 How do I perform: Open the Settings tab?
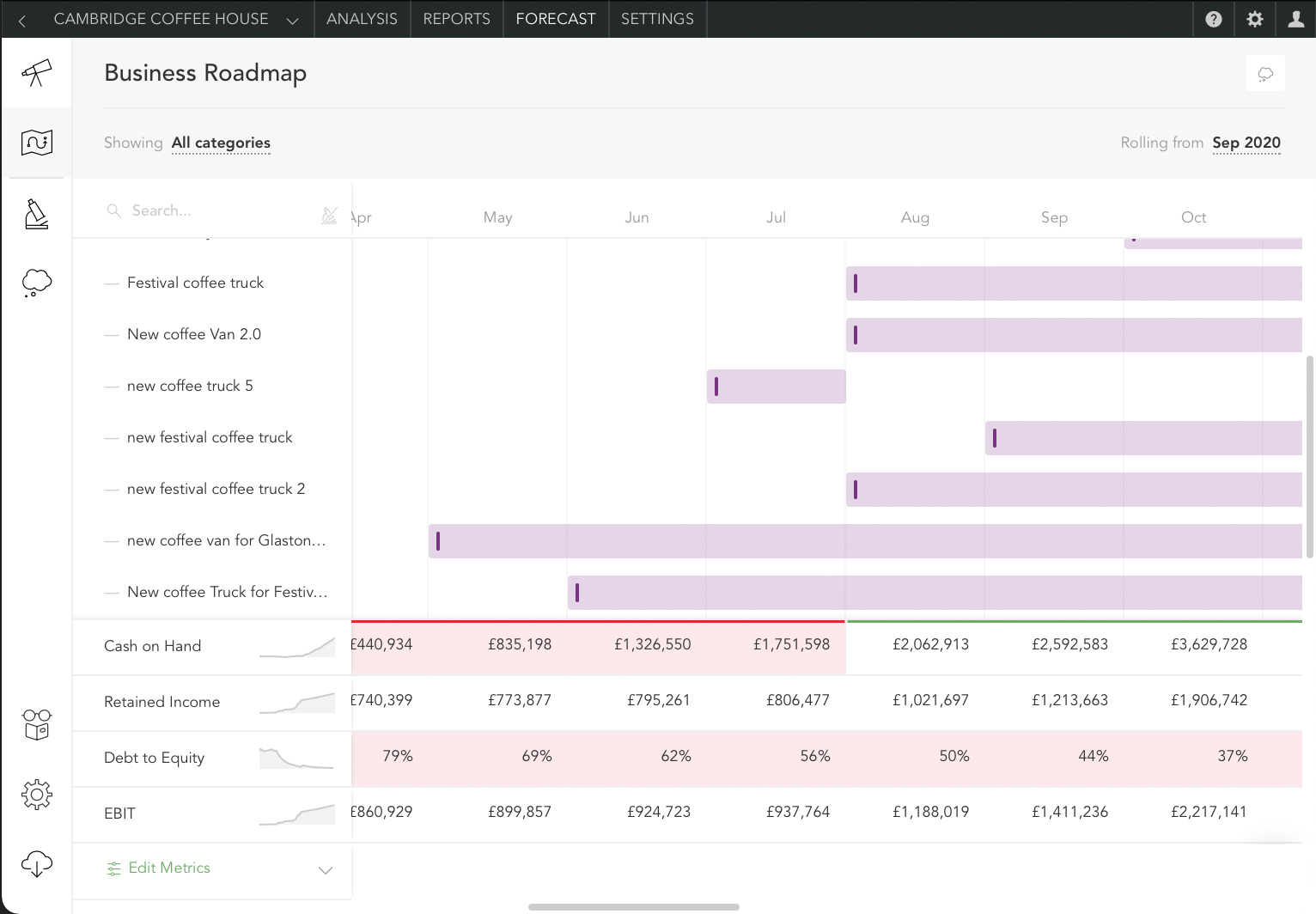[x=657, y=19]
